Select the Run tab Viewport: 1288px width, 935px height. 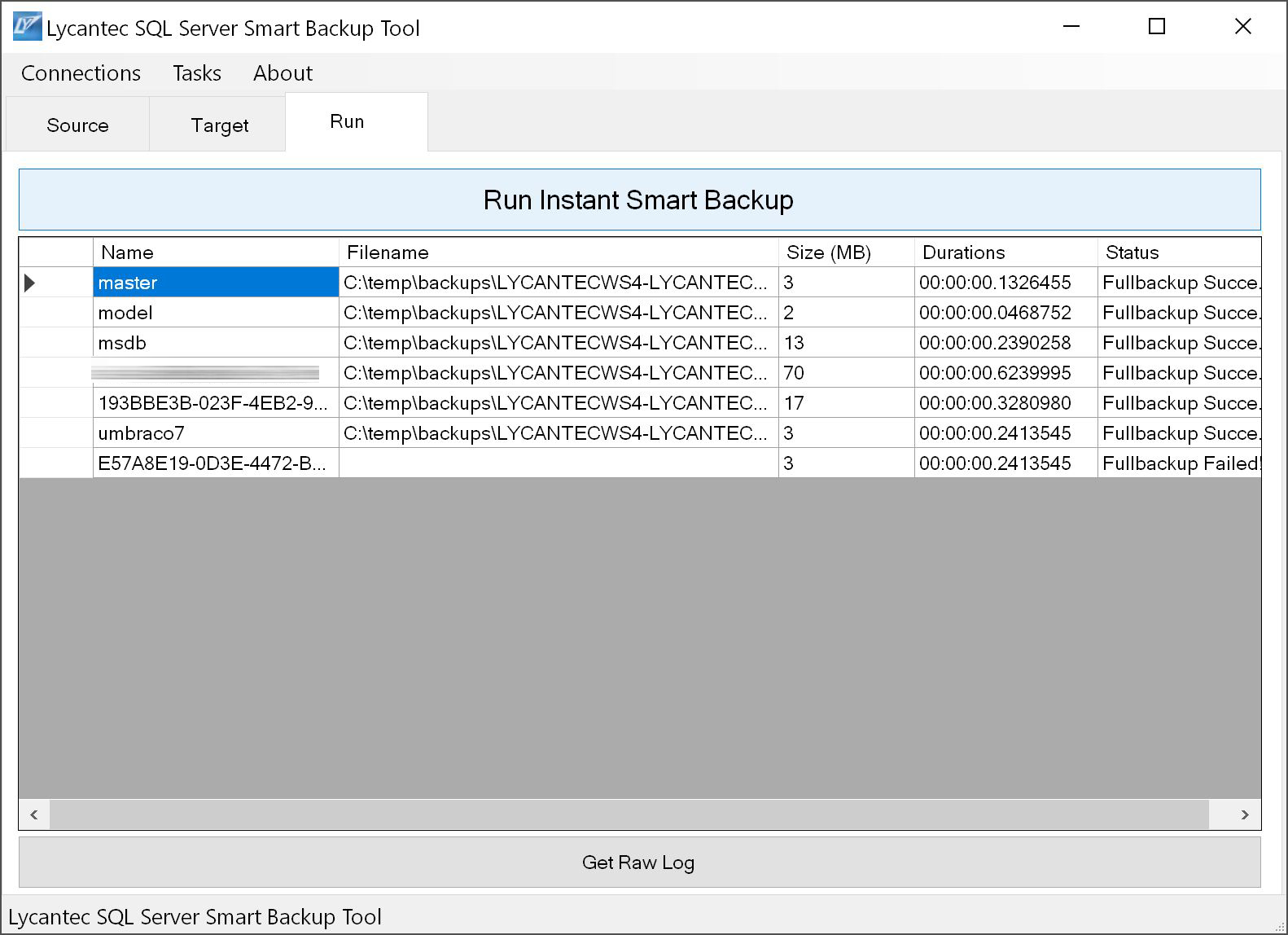coord(356,121)
